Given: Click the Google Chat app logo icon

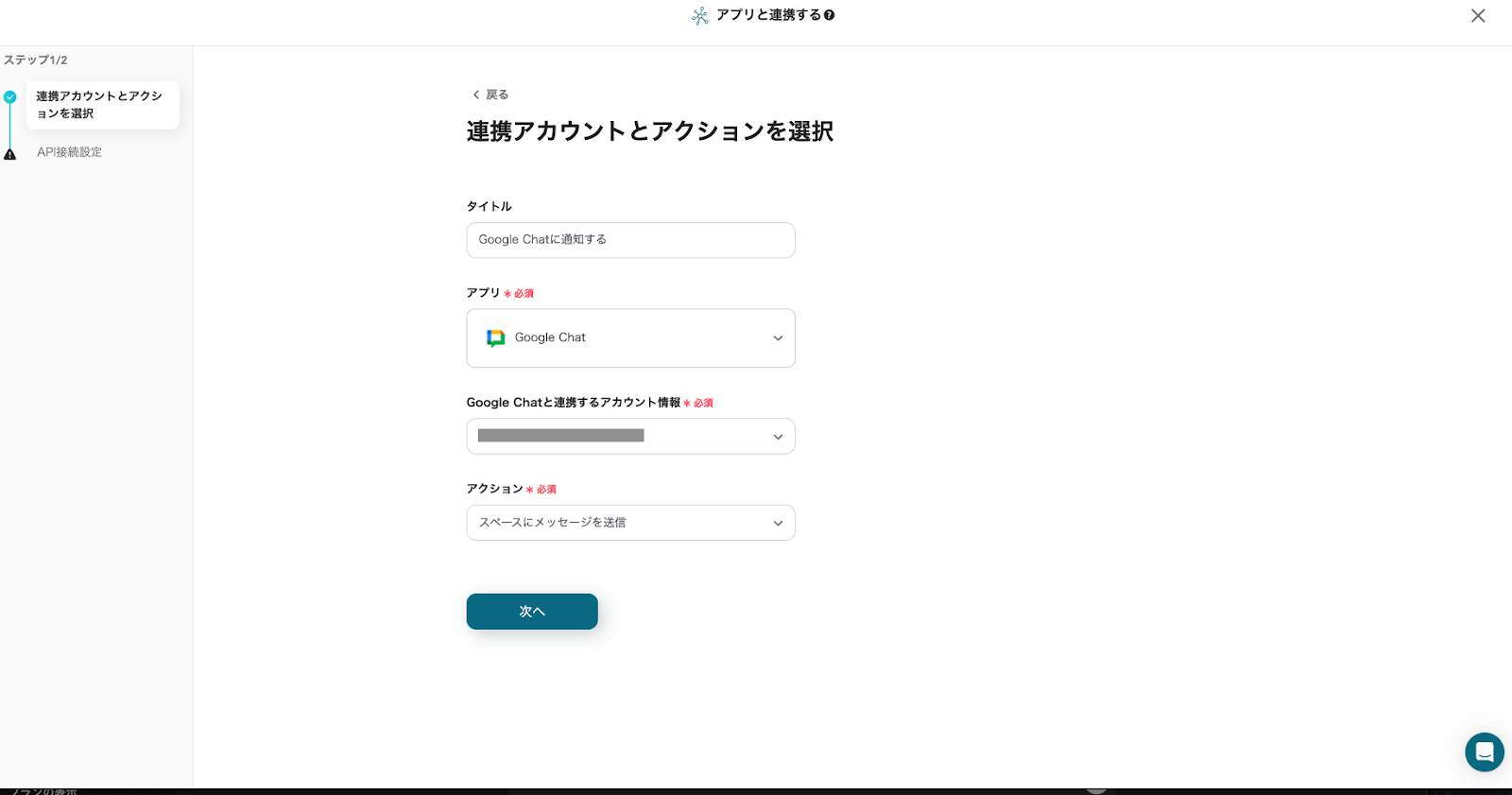Looking at the screenshot, I should (x=495, y=338).
